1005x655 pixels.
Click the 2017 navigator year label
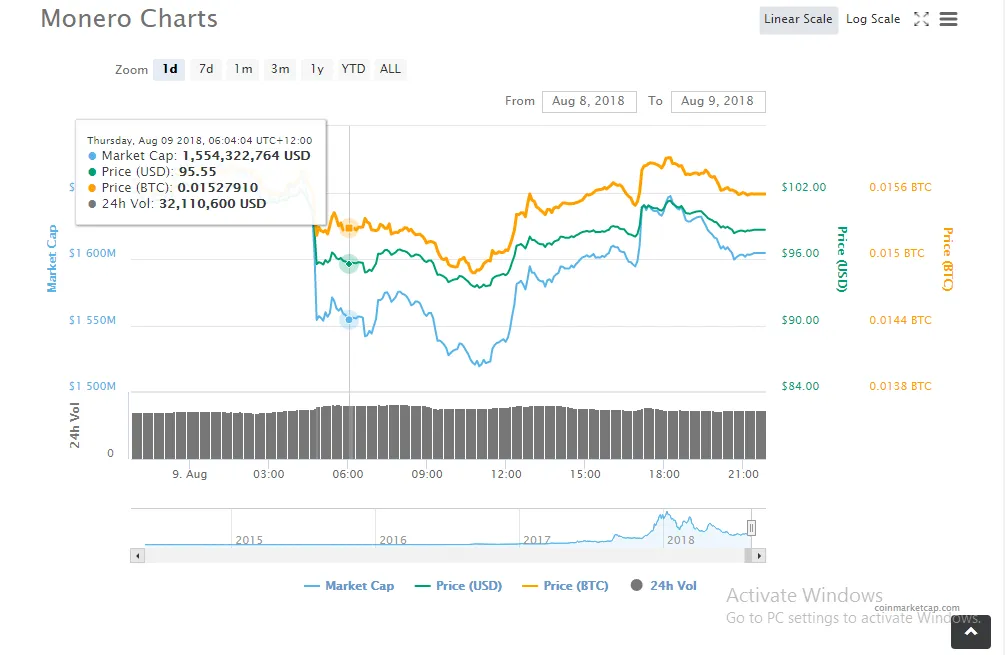point(536,540)
